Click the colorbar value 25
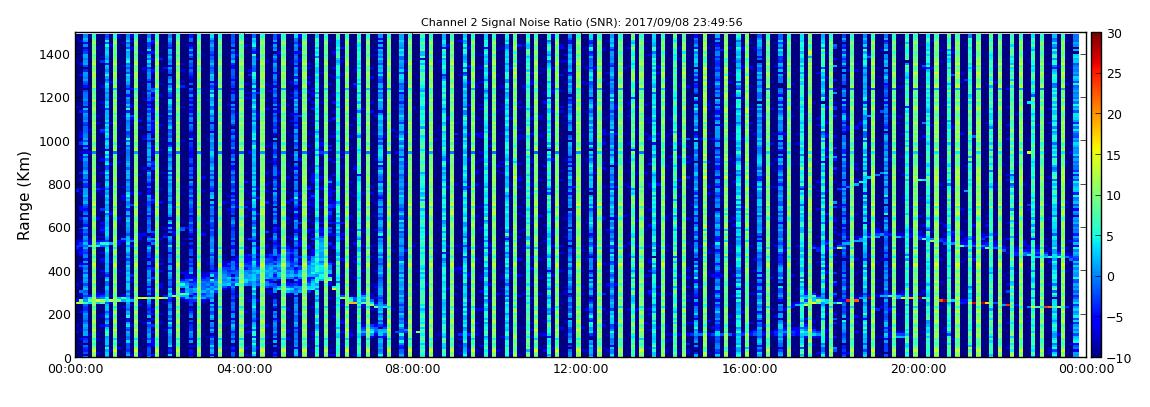Image resolution: width=1150 pixels, height=407 pixels. (x=1114, y=73)
